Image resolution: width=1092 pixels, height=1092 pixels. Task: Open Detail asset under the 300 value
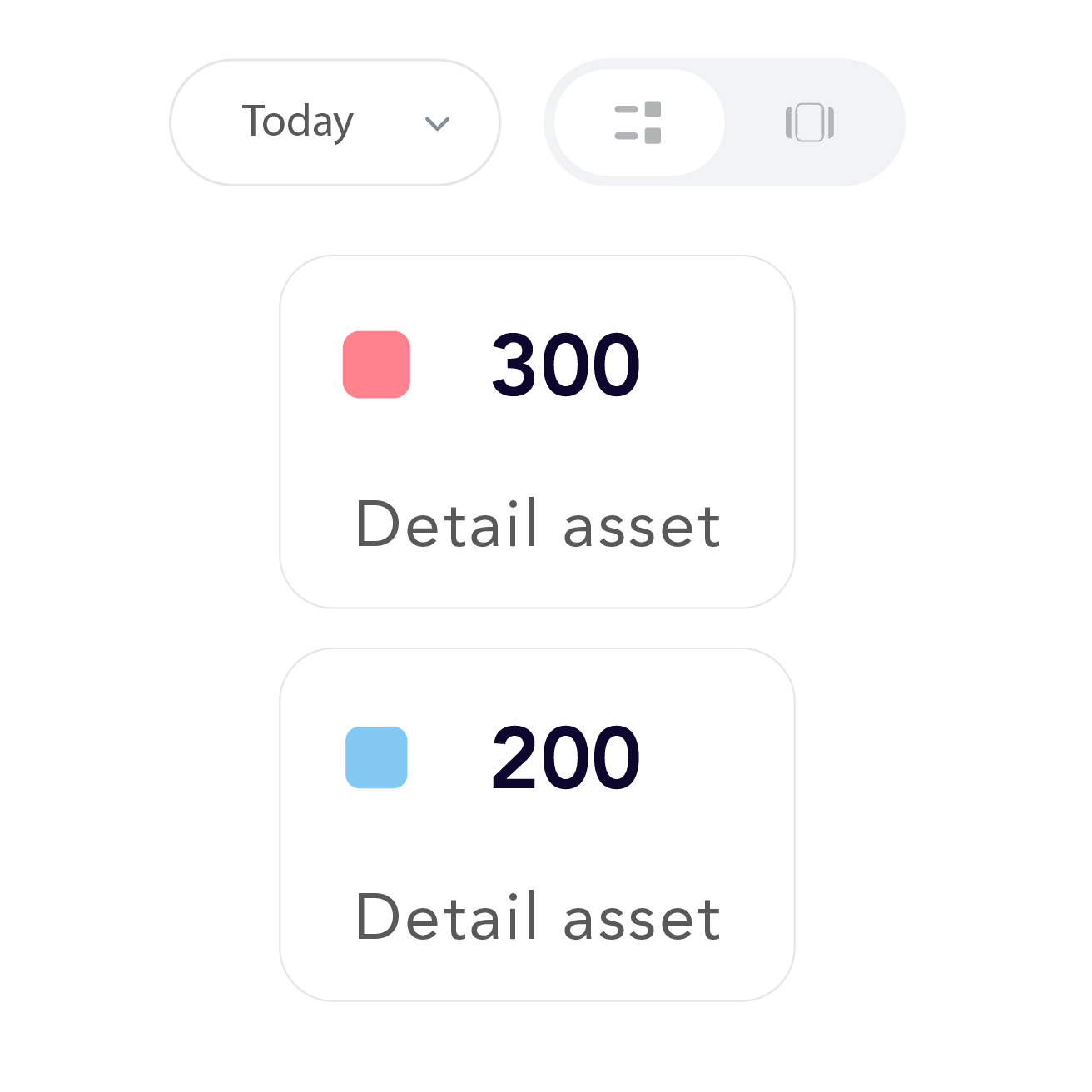(538, 524)
